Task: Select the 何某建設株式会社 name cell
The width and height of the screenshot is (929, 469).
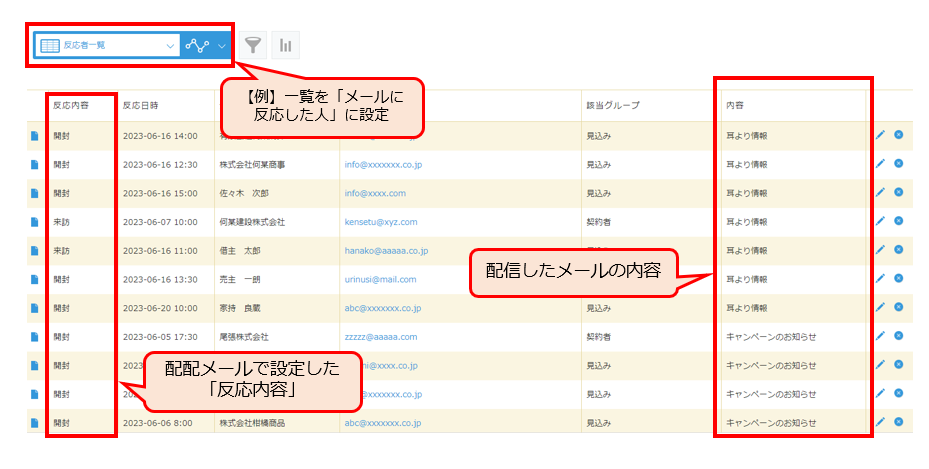Action: (x=252, y=222)
